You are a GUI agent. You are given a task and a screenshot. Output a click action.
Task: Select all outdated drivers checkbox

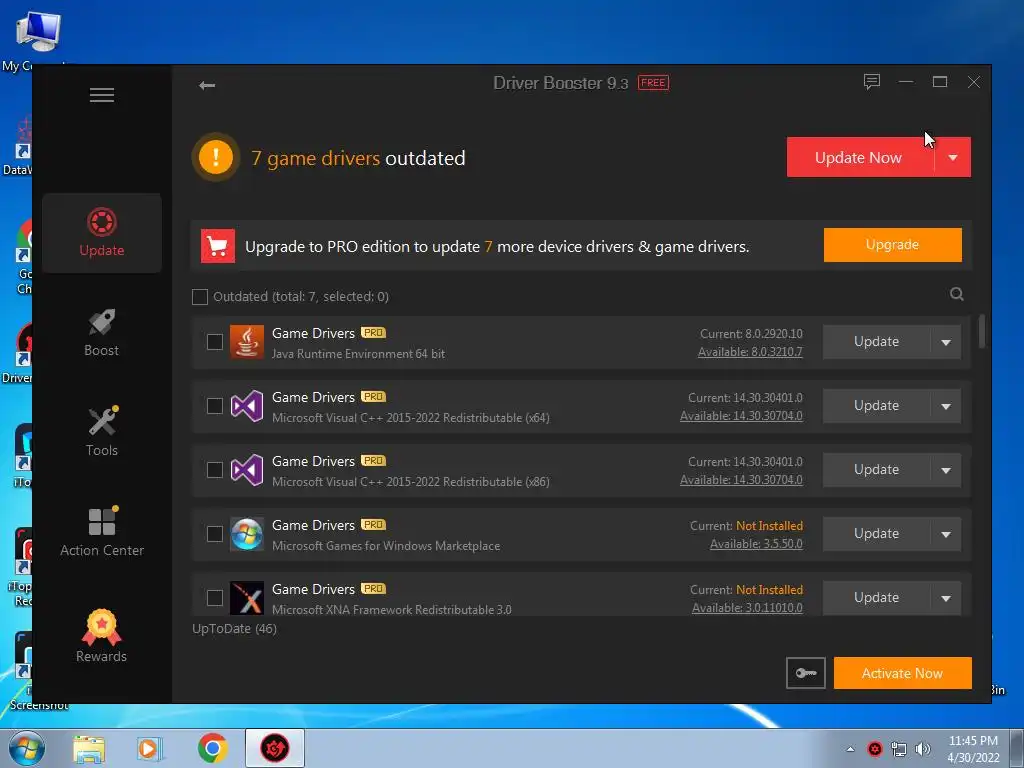coord(200,297)
